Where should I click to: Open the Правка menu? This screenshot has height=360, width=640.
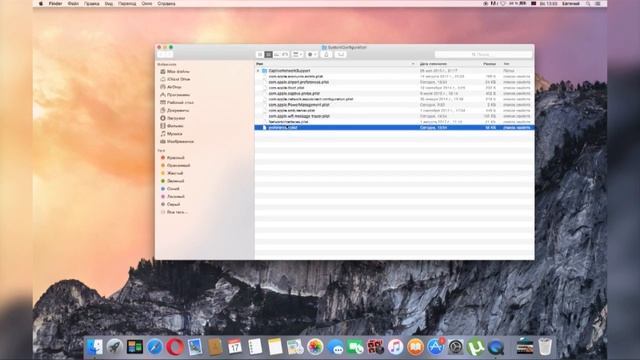(x=91, y=4)
